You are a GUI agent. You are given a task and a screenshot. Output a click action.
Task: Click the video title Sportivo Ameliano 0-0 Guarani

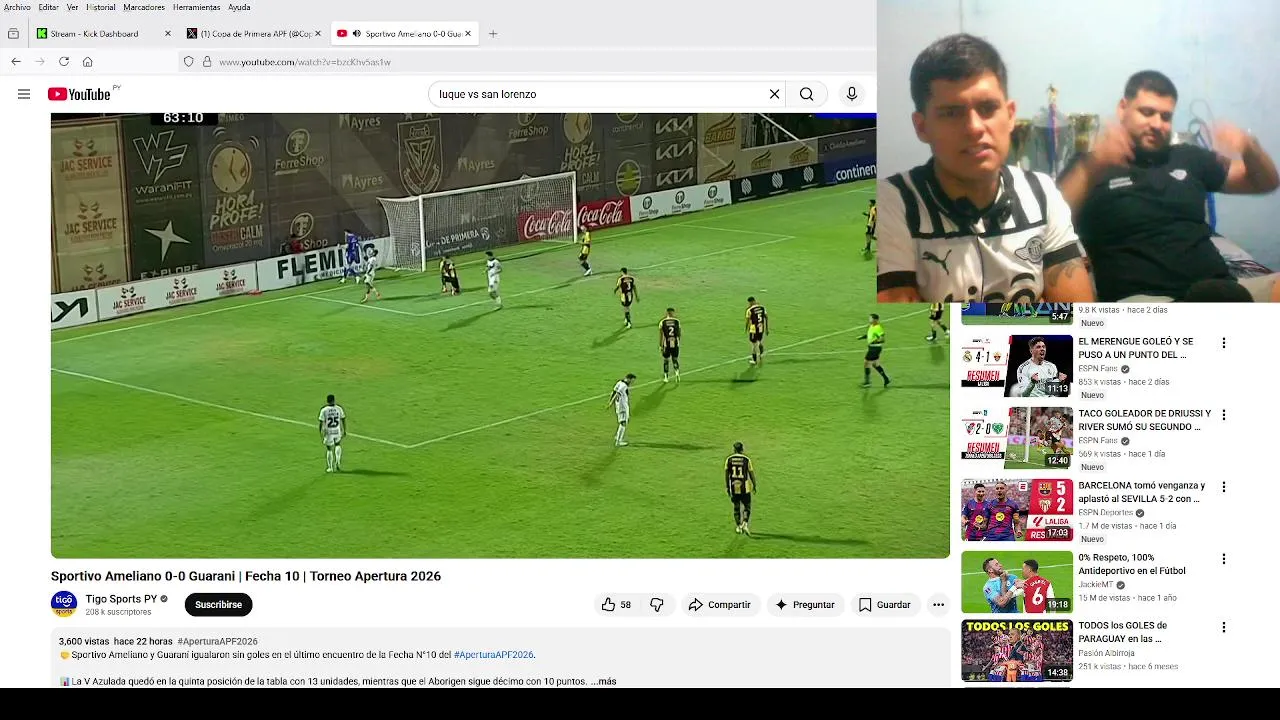[x=246, y=576]
